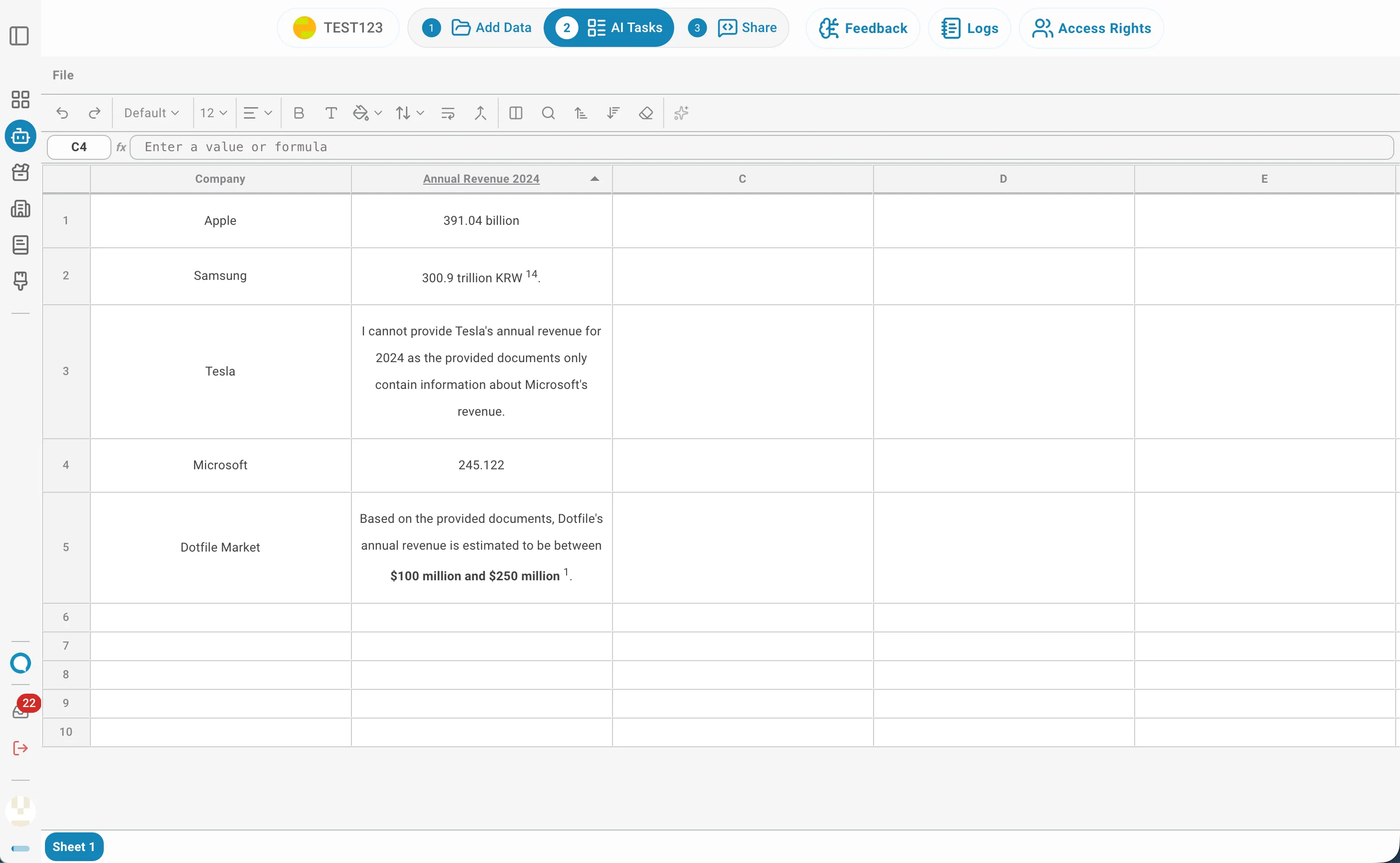Viewport: 1400px width, 863px height.
Task: Select the Microsoft cell
Action: click(220, 465)
